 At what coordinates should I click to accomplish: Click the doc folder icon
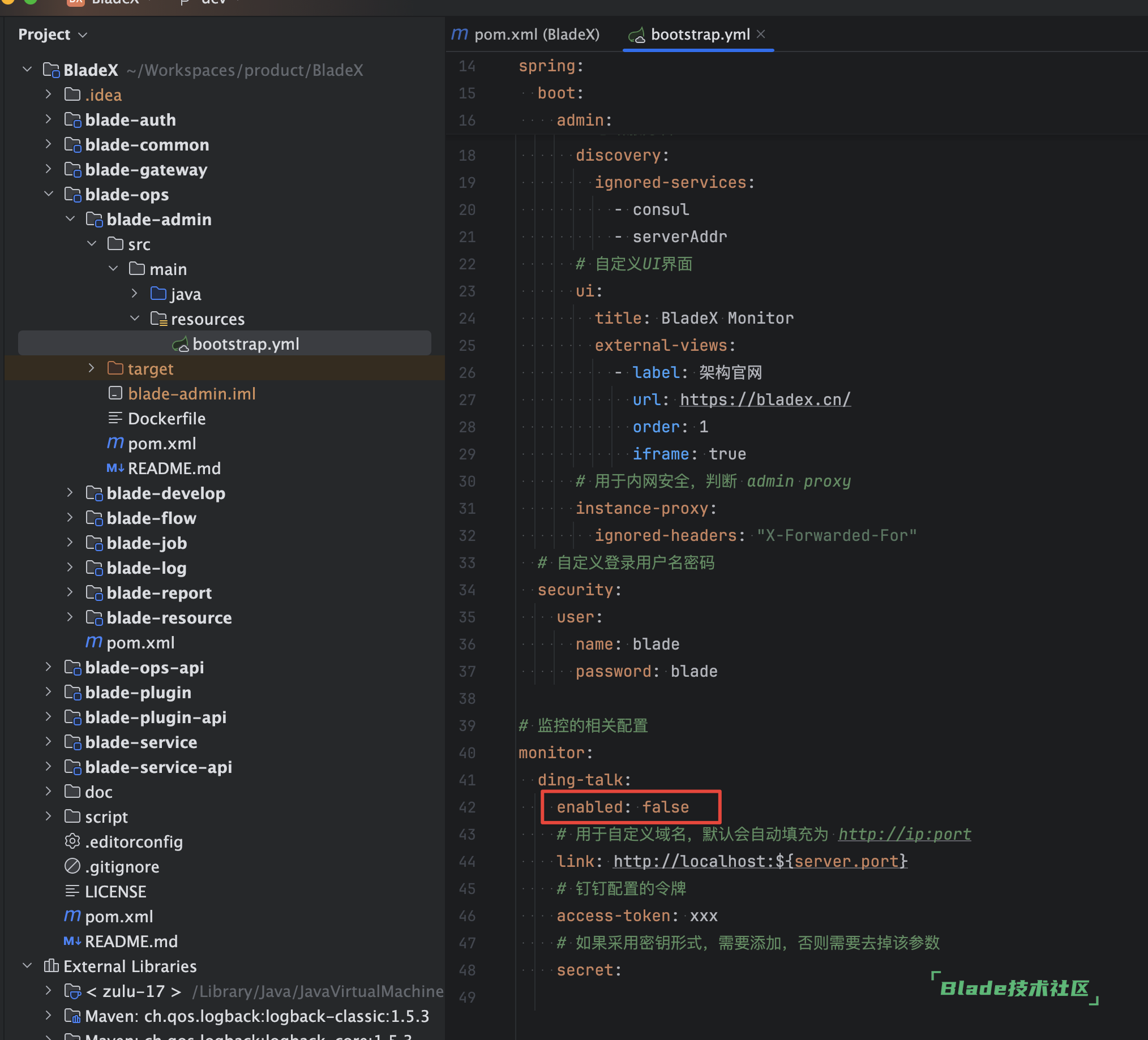click(x=72, y=791)
